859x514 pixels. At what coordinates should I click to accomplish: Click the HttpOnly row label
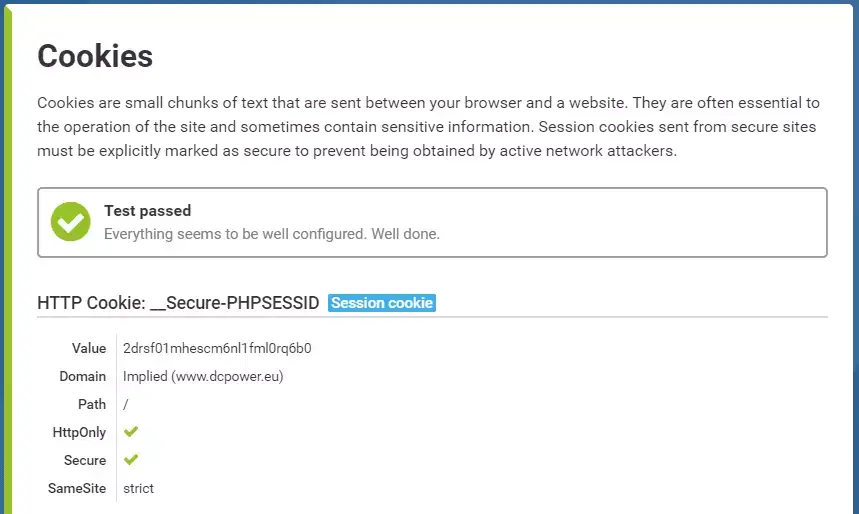(x=79, y=432)
